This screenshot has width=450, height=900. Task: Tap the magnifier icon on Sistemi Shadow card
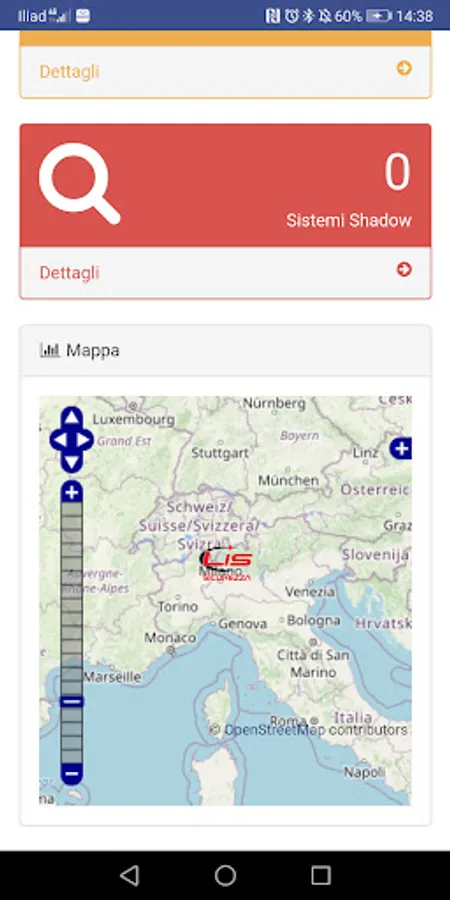point(79,183)
